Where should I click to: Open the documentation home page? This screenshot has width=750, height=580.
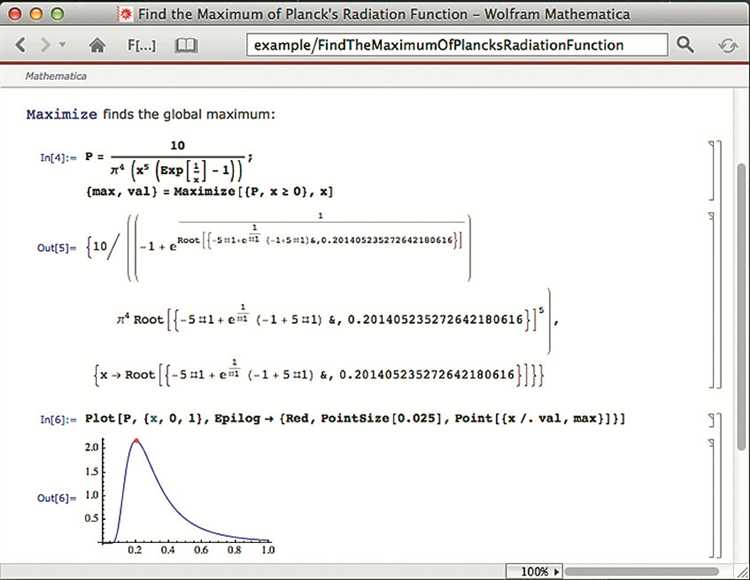point(97,45)
